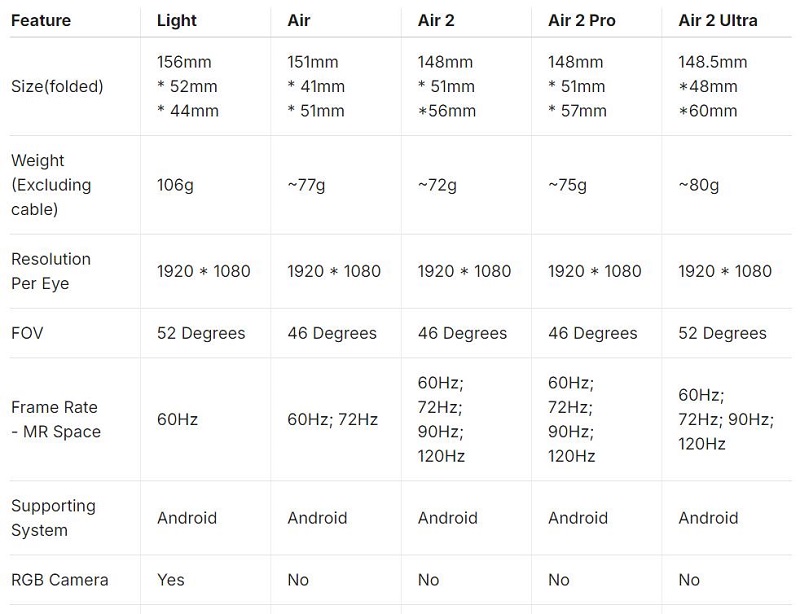
Task: Click the 156mm * 52mm * 44mm size cell
Action: point(188,86)
